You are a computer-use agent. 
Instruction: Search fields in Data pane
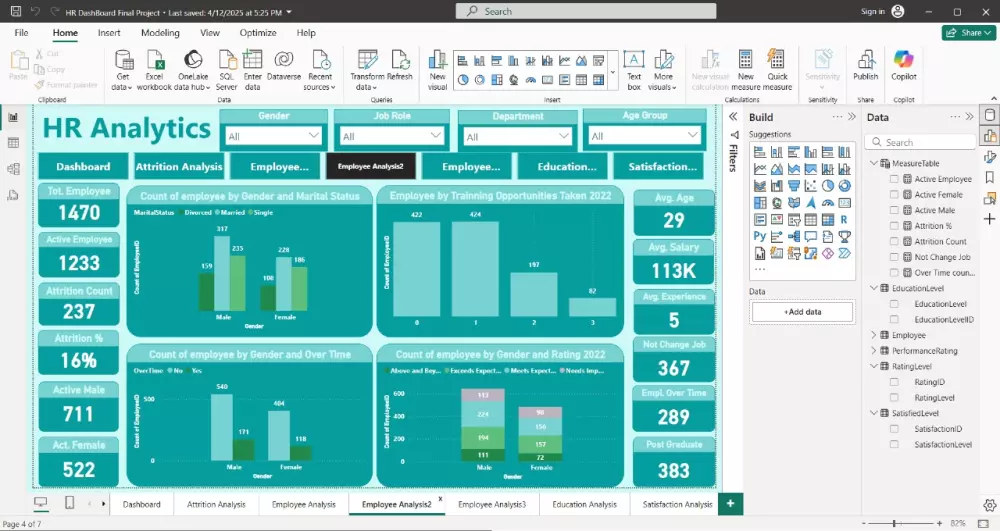point(920,142)
